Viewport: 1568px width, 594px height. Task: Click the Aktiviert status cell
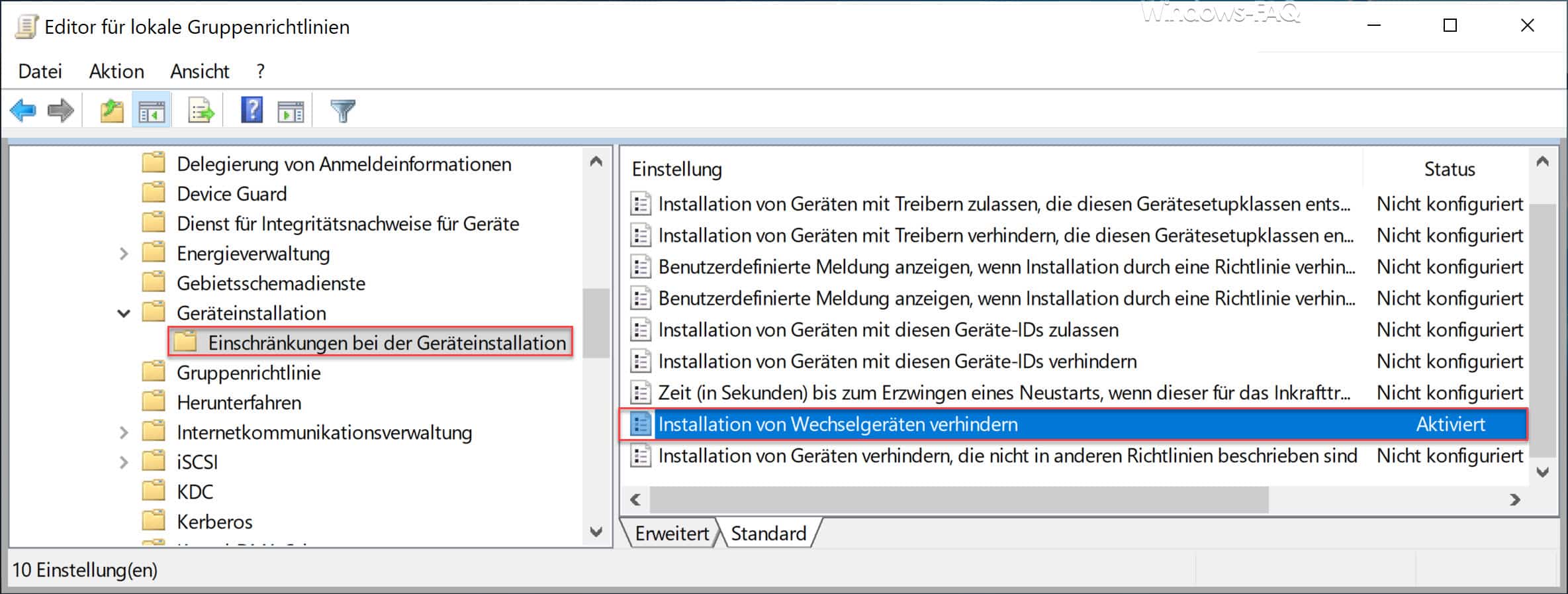(x=1450, y=424)
